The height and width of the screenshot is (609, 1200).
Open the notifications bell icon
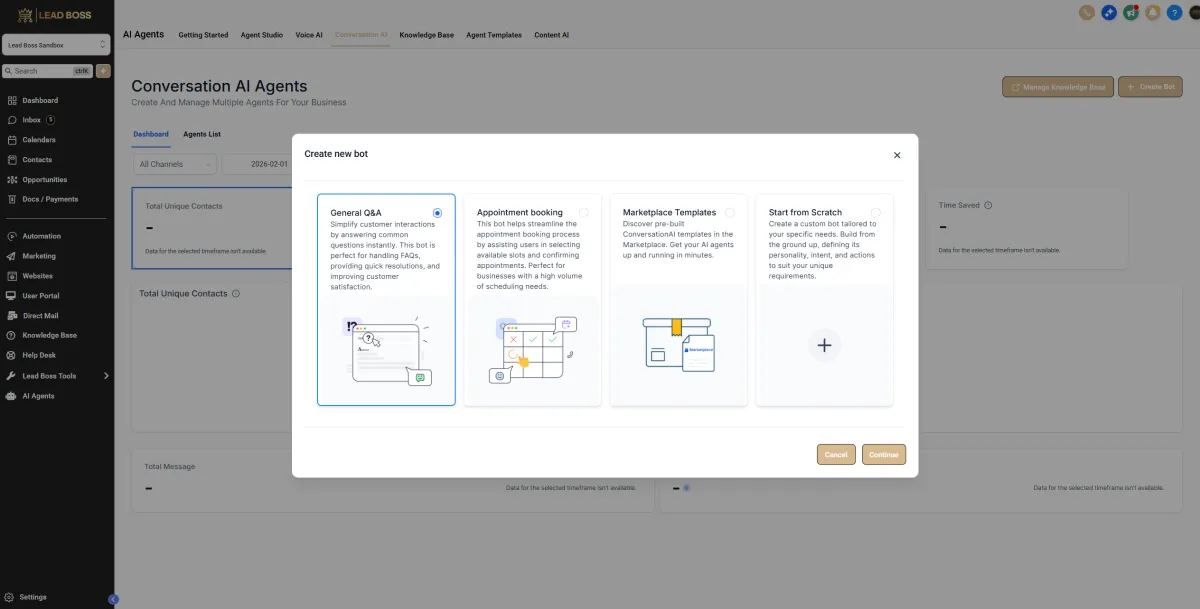[1153, 12]
